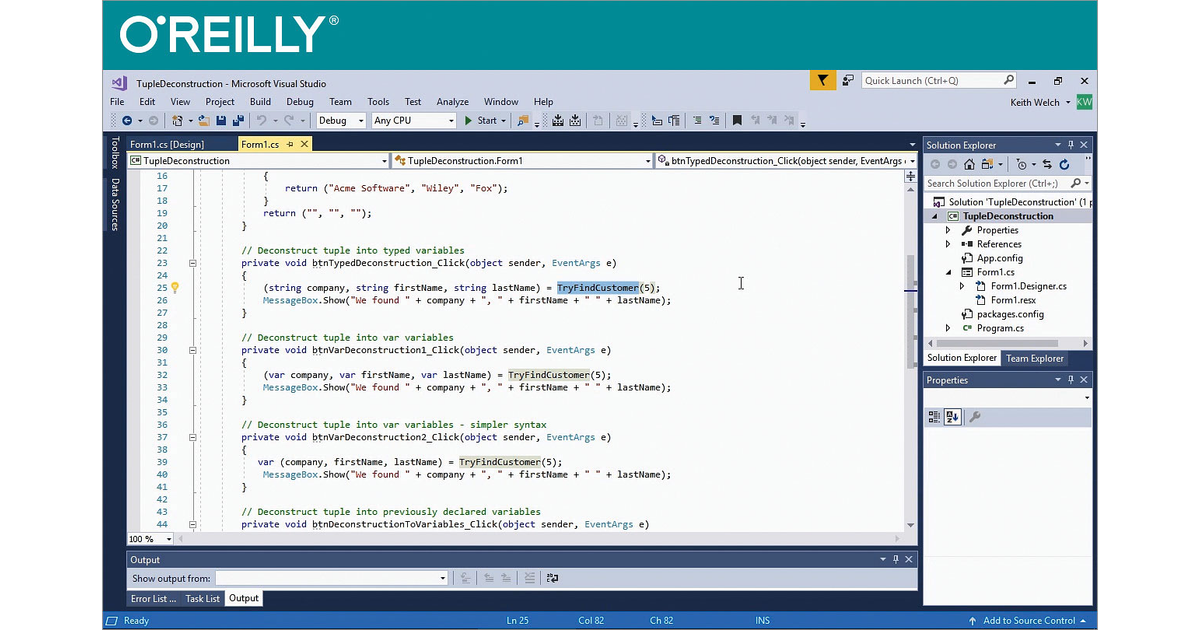Open the TupleDeconstruction project scope dropdown
Image resolution: width=1200 pixels, height=630 pixels.
tap(258, 160)
